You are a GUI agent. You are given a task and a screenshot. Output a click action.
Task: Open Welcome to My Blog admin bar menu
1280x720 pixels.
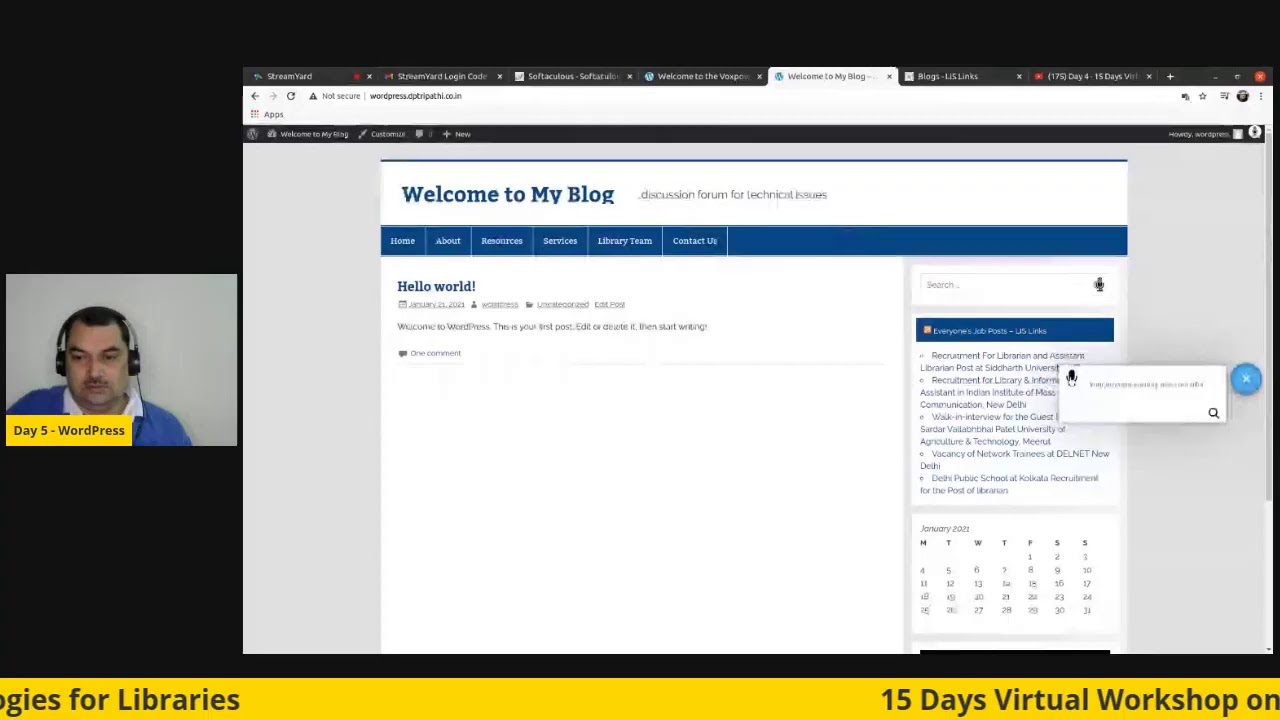point(308,134)
